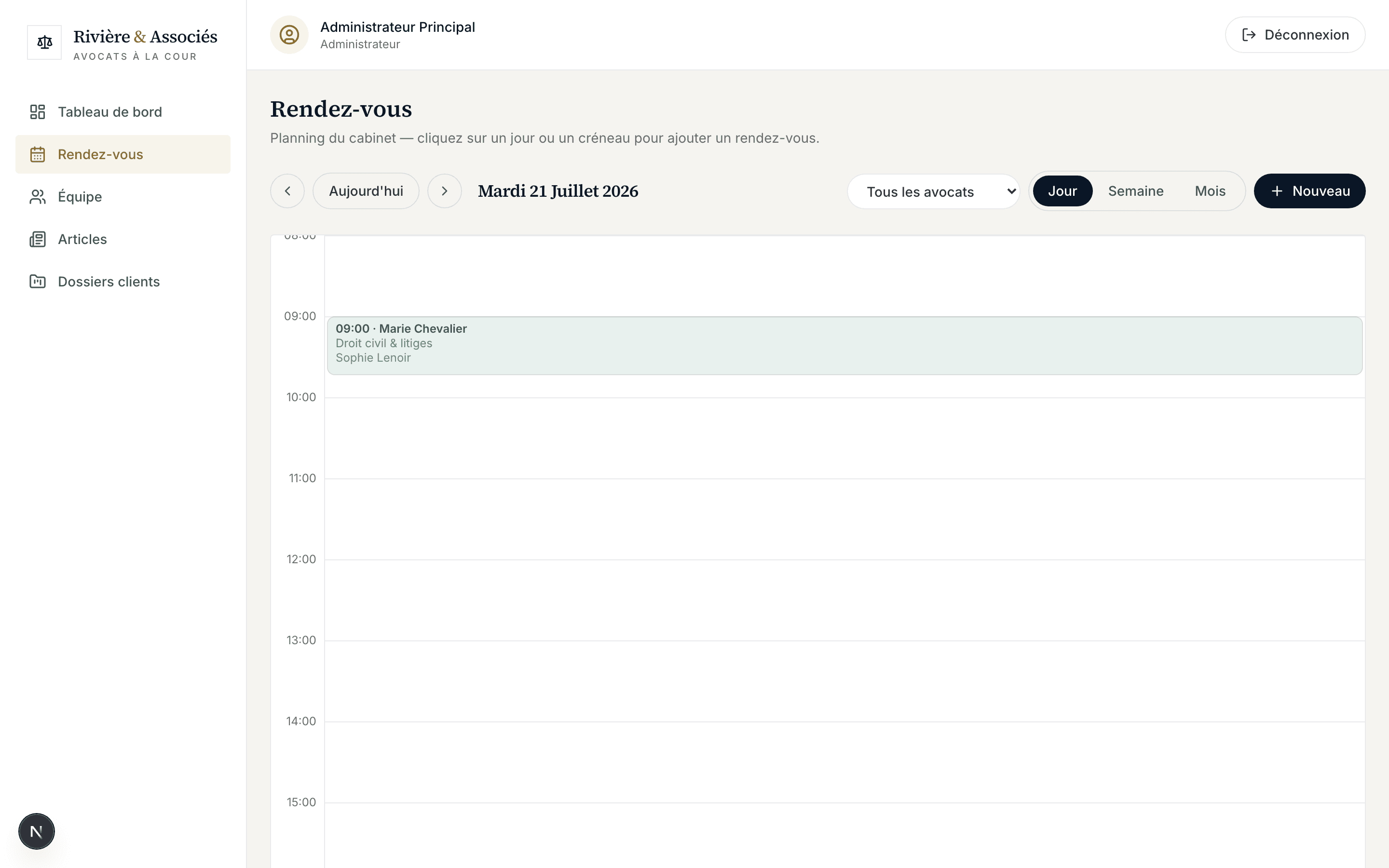Click the Équipe people icon

click(37, 197)
